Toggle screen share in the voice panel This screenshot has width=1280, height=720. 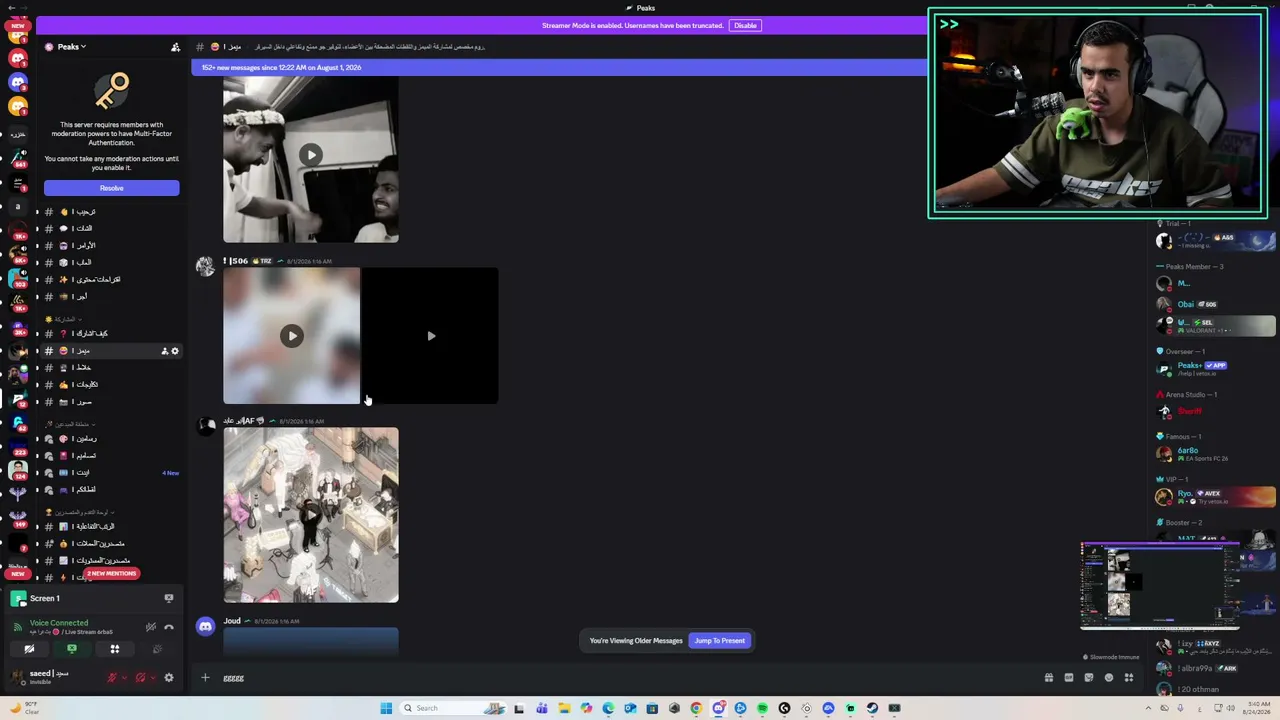point(72,649)
